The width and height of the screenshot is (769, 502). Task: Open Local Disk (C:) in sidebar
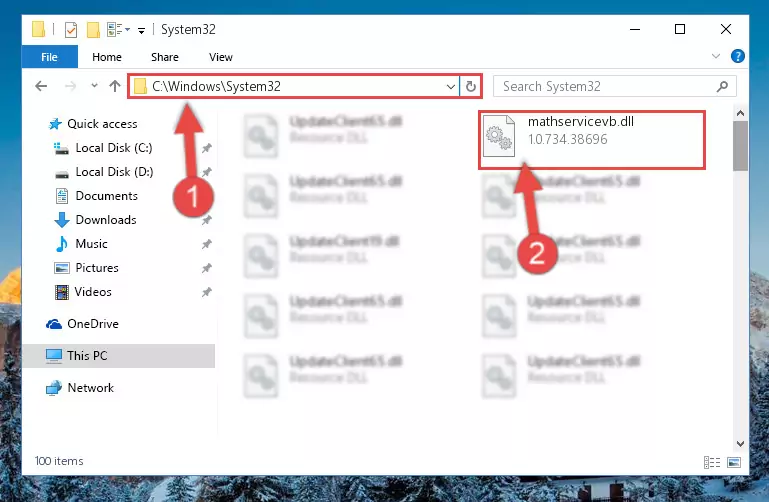pos(114,148)
